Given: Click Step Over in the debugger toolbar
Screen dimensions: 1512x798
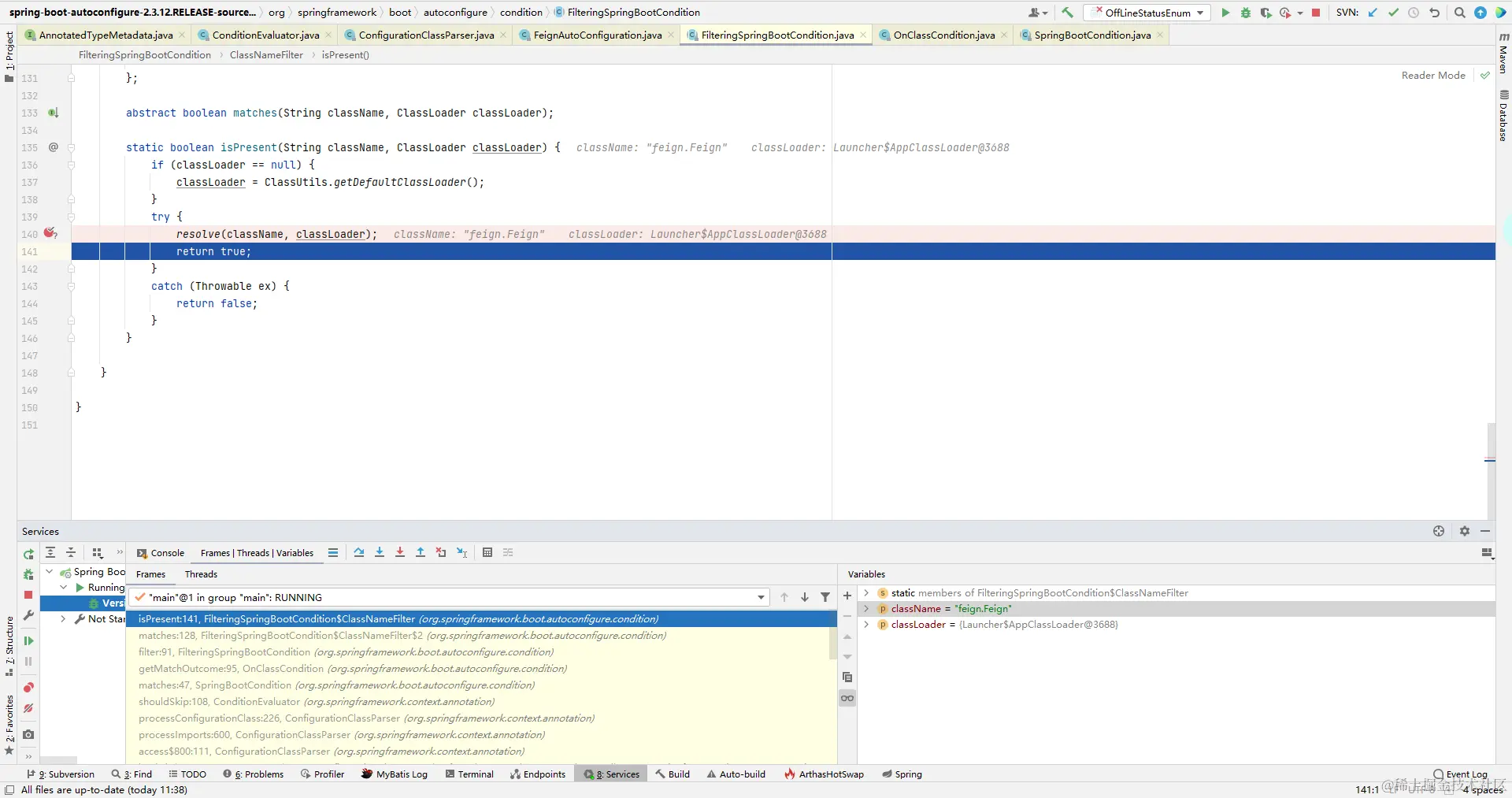Looking at the screenshot, I should [359, 552].
